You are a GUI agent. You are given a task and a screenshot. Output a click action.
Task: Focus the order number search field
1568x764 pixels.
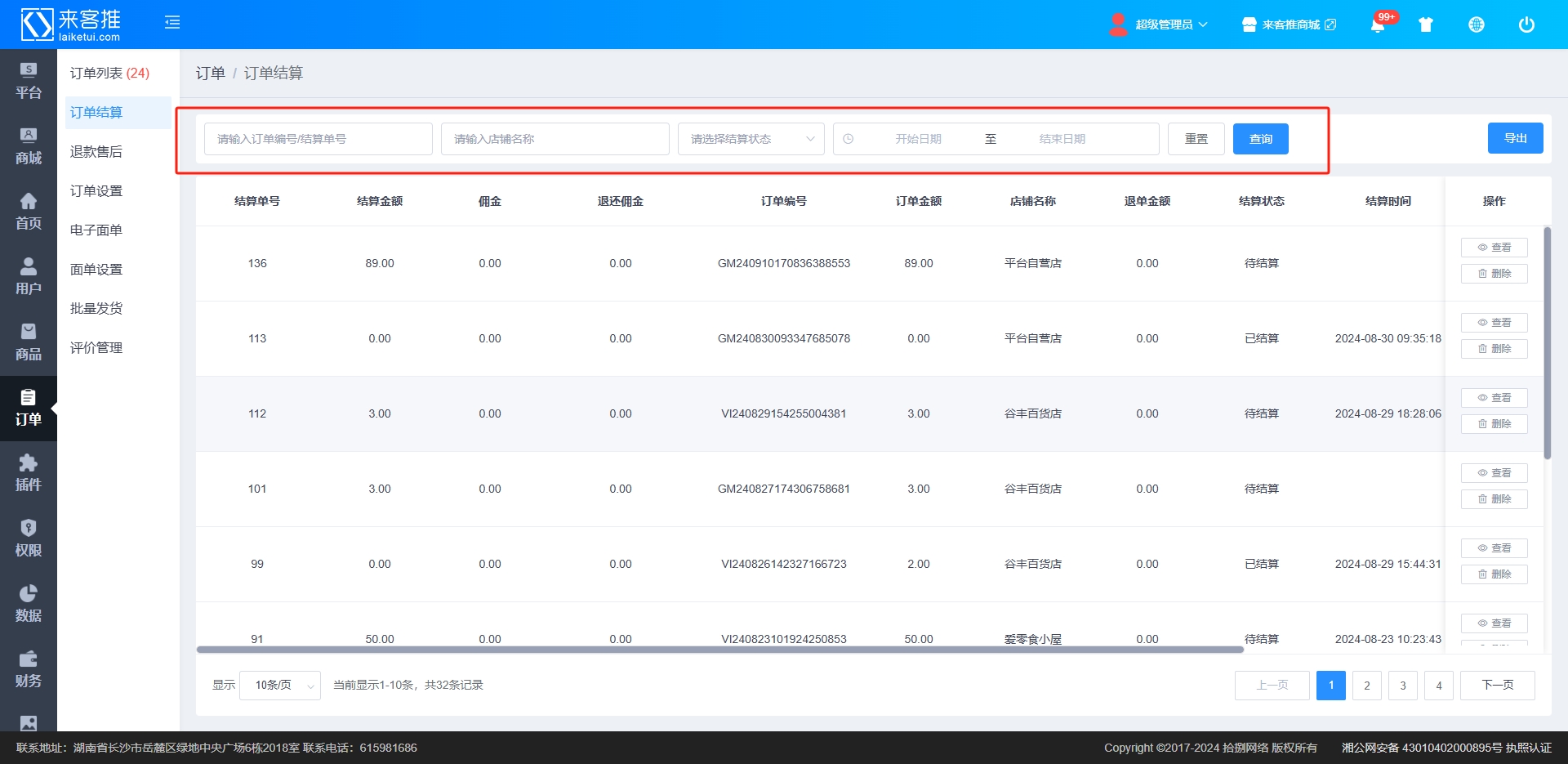click(x=318, y=139)
